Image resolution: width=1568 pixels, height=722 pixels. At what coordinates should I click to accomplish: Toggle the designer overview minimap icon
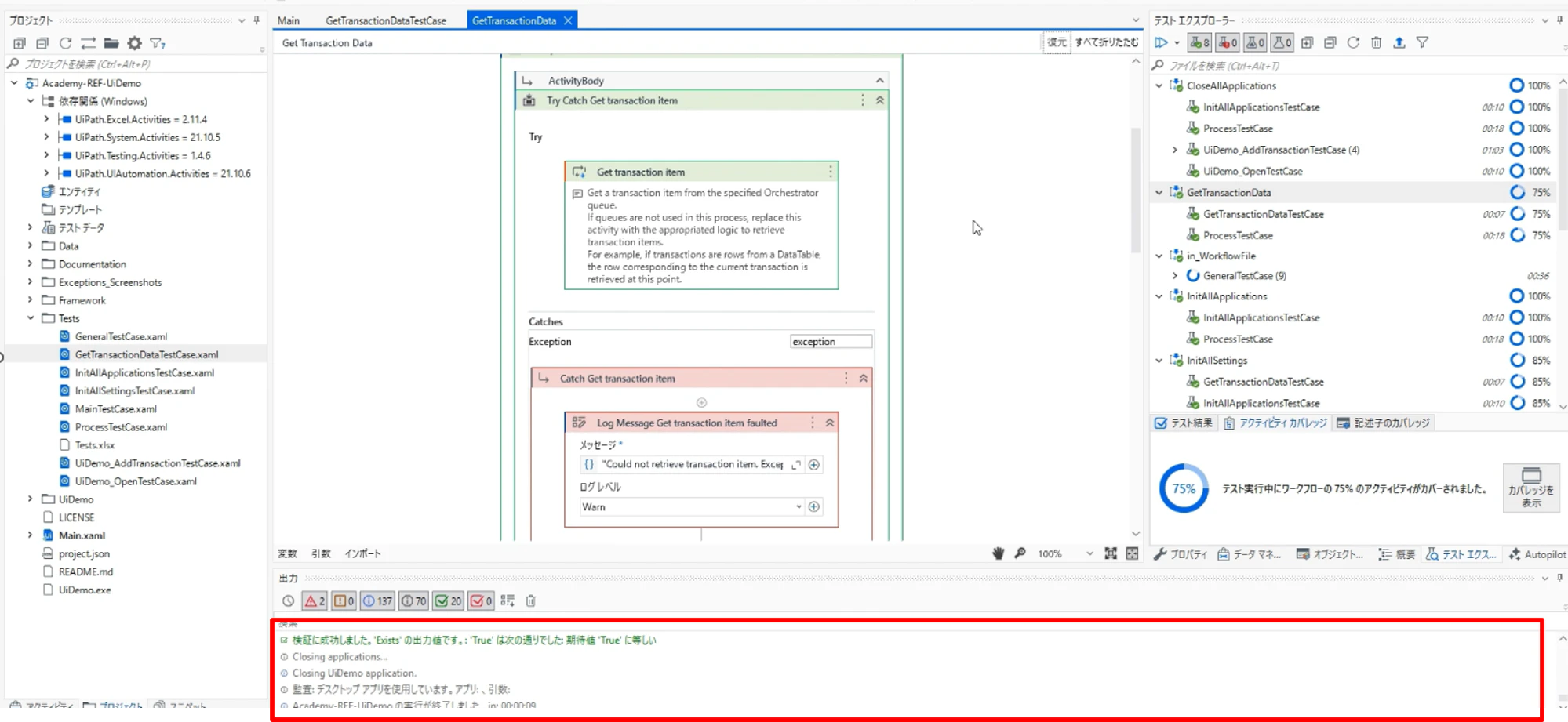point(1132,553)
